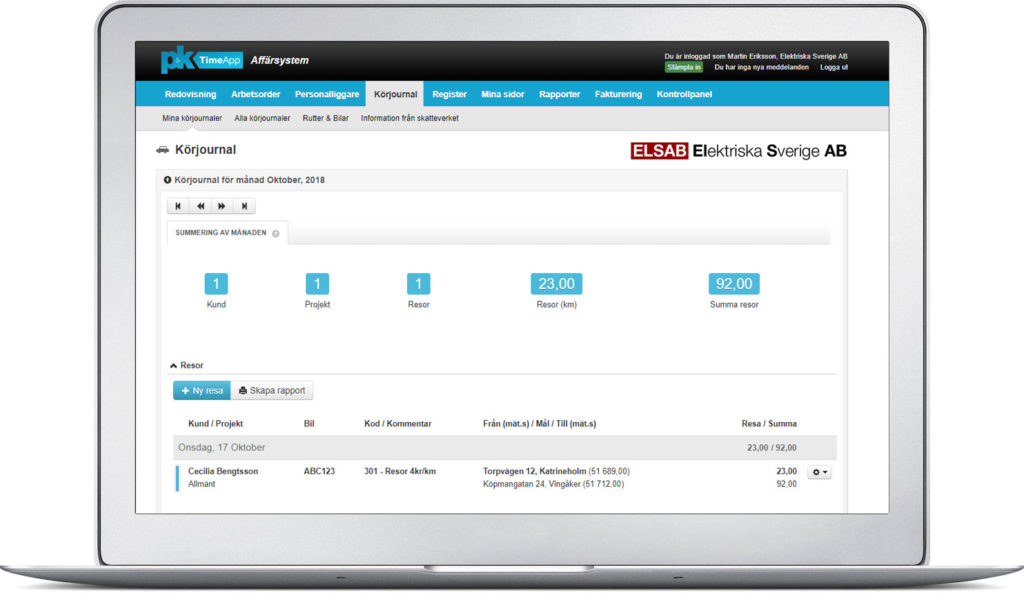Open the Kontrollpanel menu
This screenshot has height=607, width=1024.
point(684,94)
